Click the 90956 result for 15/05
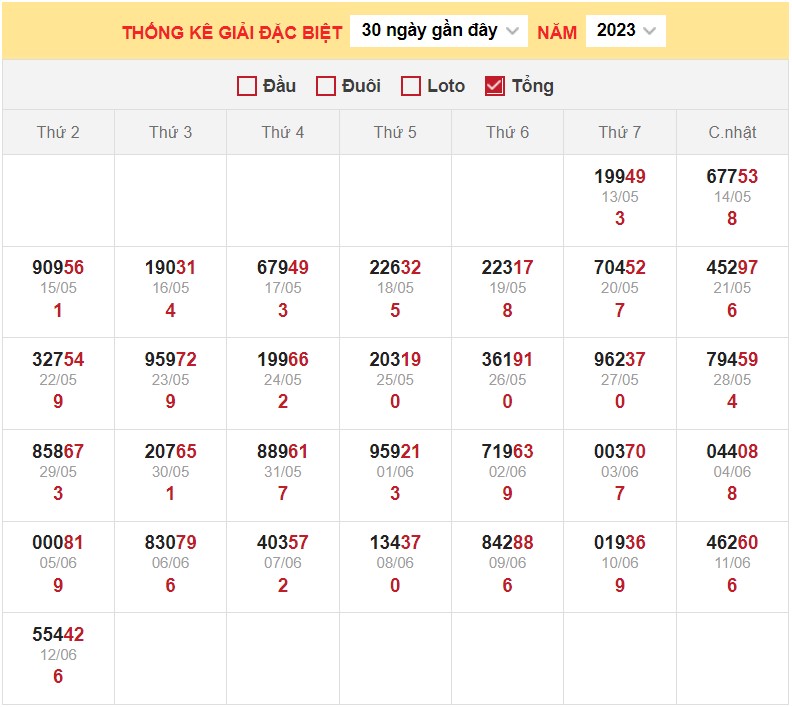Screen dimensions: 792x707 pyautogui.click(x=58, y=268)
